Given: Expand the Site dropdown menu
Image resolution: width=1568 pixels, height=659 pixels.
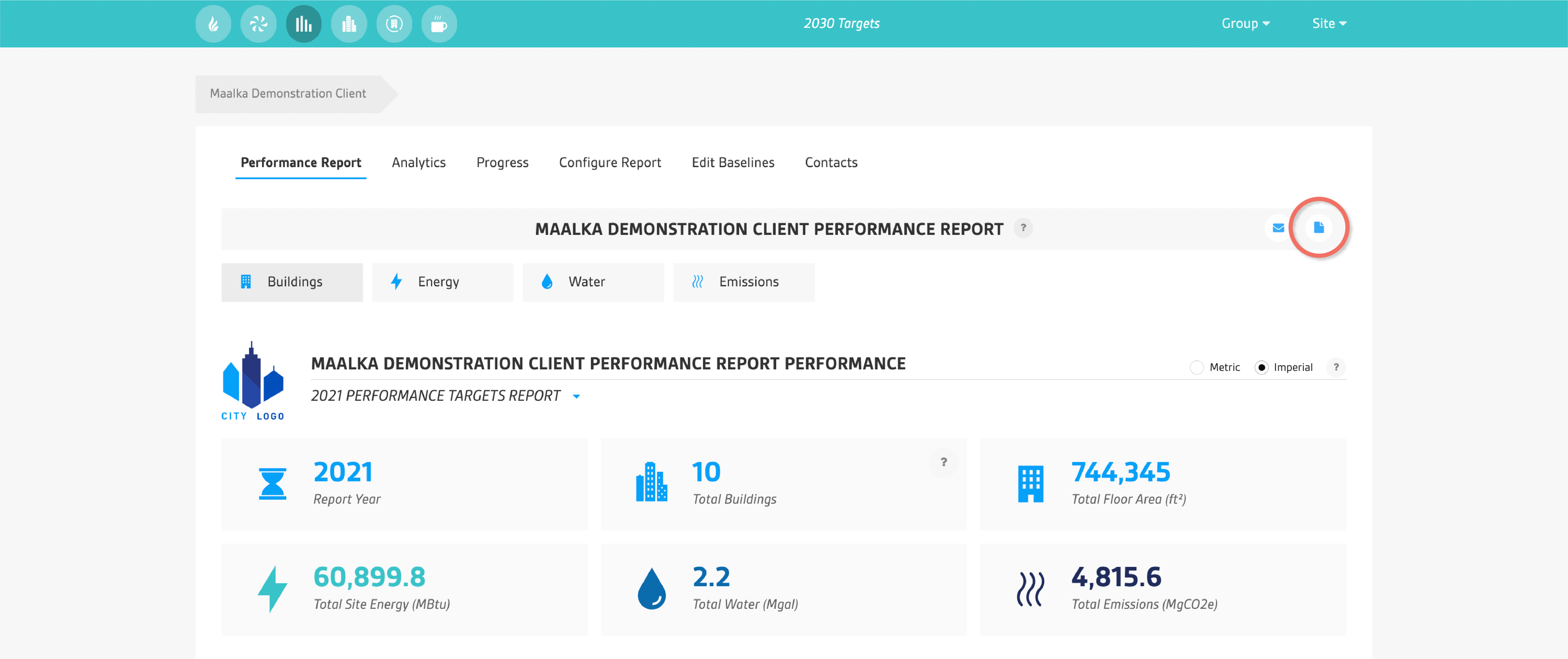Looking at the screenshot, I should tap(1330, 24).
